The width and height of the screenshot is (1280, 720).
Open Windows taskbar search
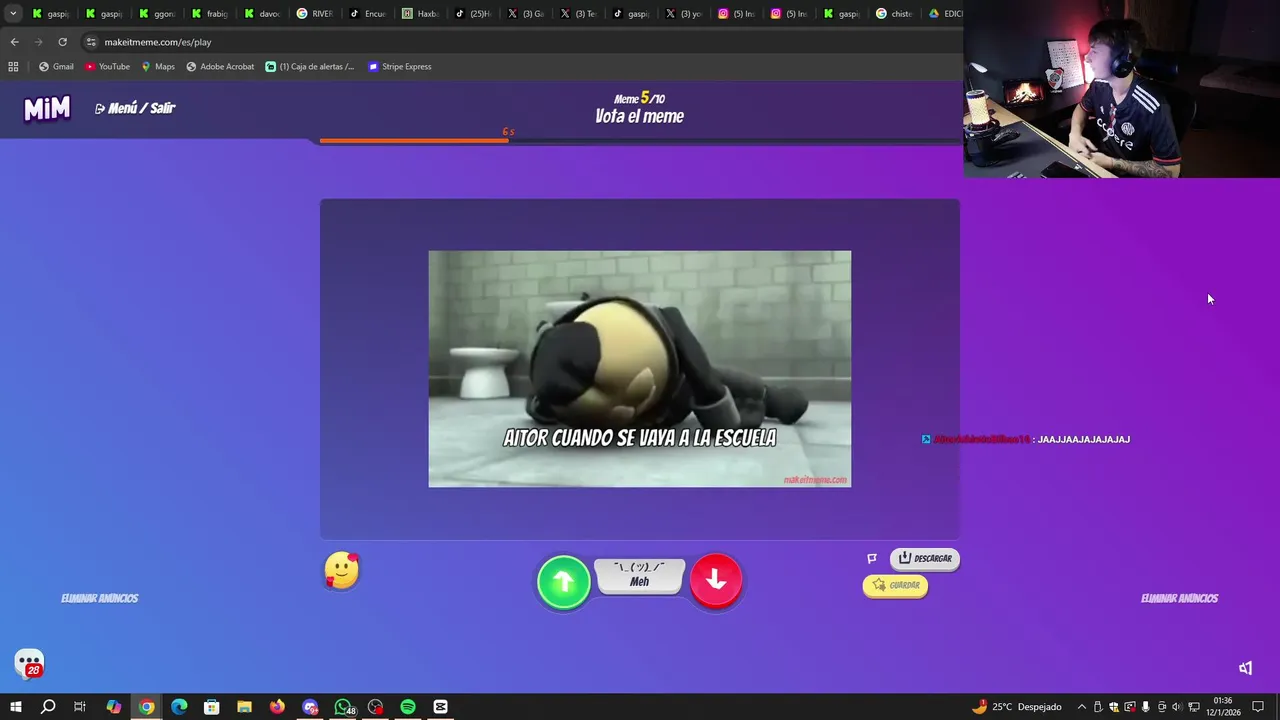[x=48, y=707]
